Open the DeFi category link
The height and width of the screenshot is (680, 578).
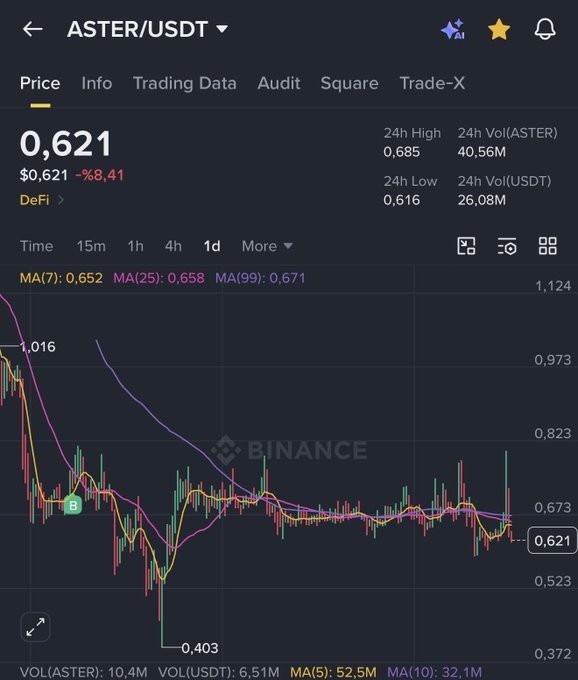pos(42,200)
